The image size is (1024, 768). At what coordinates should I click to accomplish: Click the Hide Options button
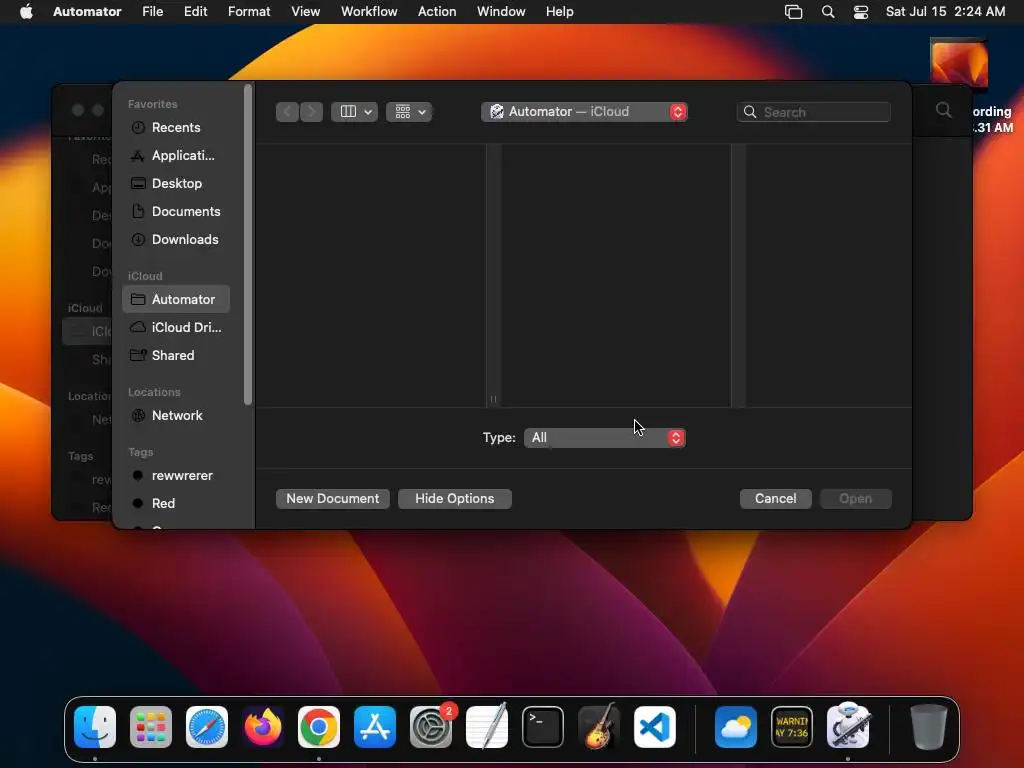click(x=455, y=498)
